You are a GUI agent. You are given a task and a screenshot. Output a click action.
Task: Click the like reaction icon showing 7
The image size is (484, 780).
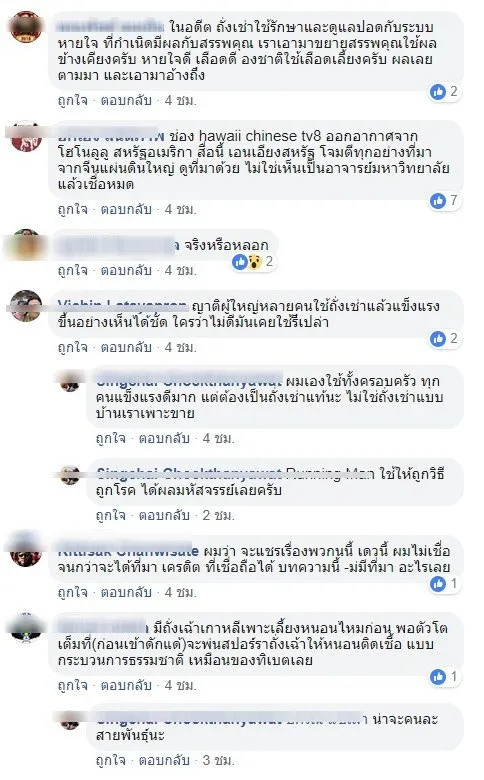(438, 200)
